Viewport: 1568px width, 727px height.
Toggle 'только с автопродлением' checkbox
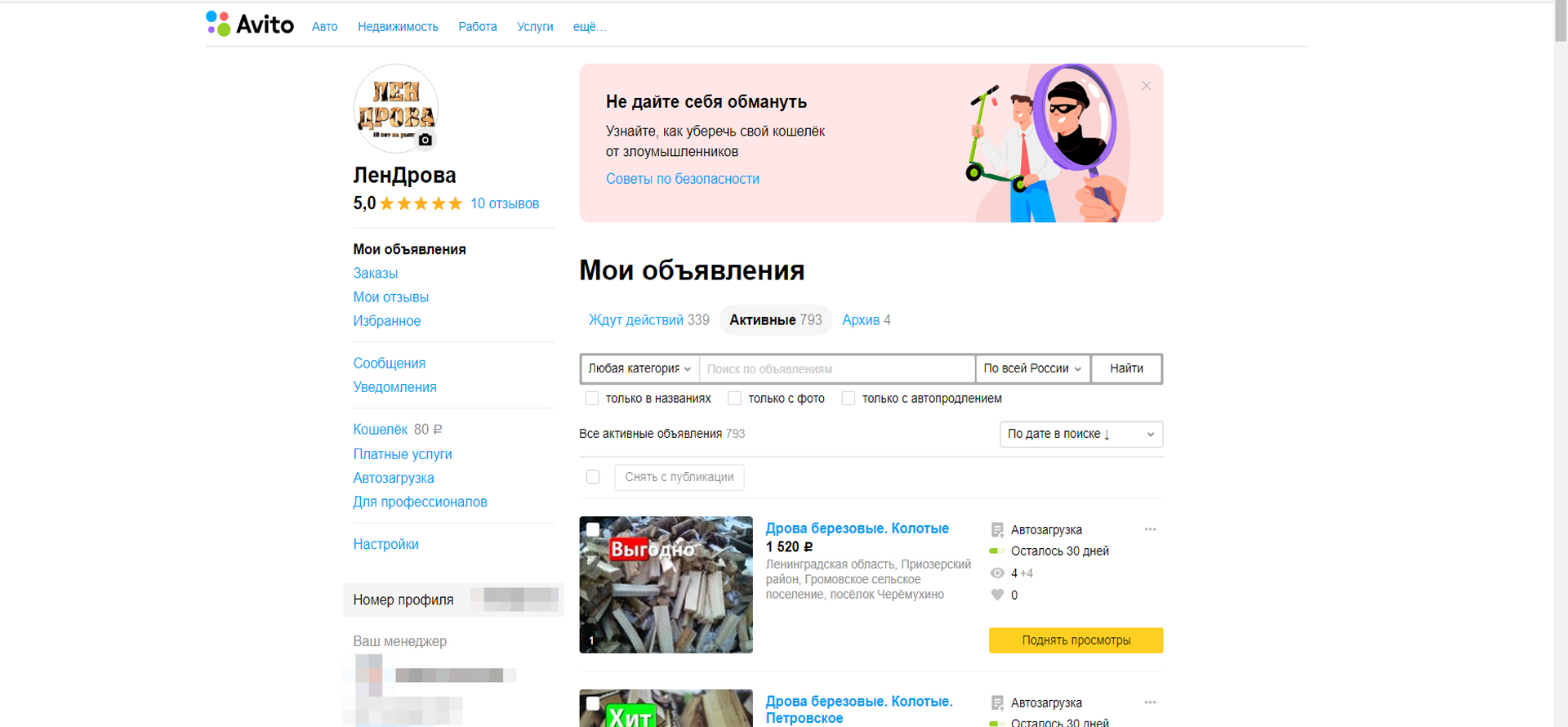click(x=849, y=399)
